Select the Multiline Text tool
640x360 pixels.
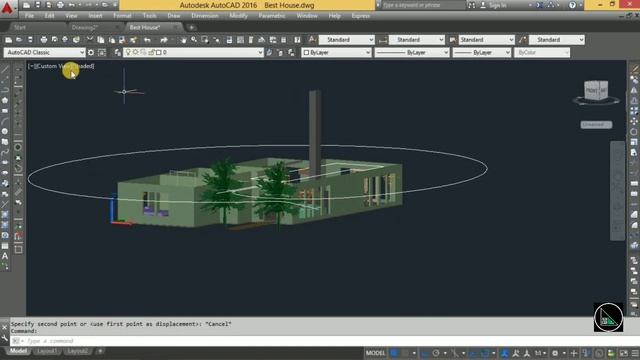point(5,256)
